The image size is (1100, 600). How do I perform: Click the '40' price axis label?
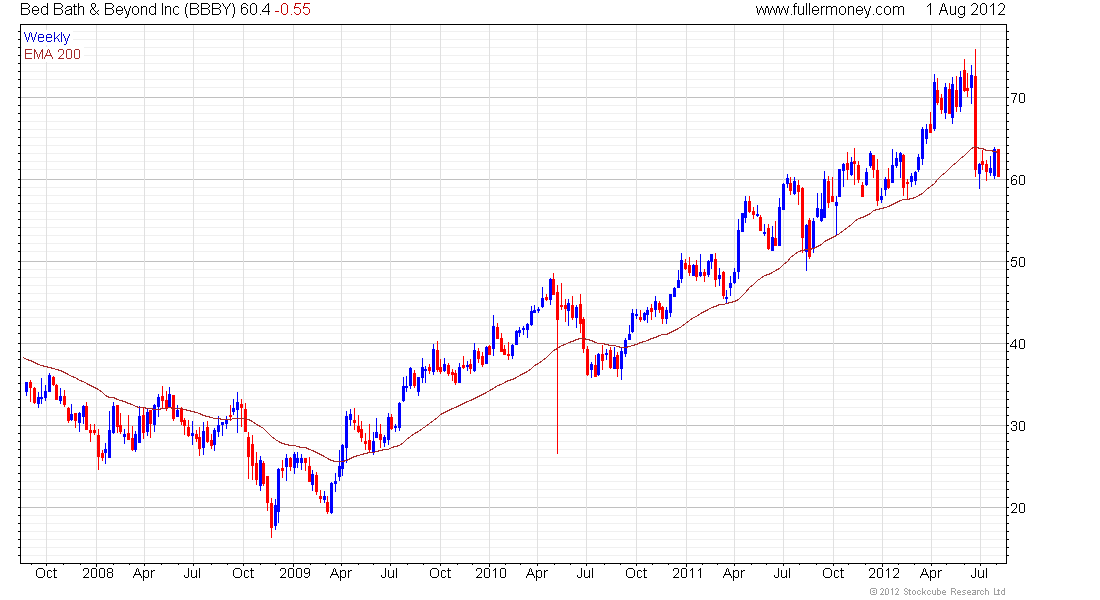click(x=1017, y=344)
